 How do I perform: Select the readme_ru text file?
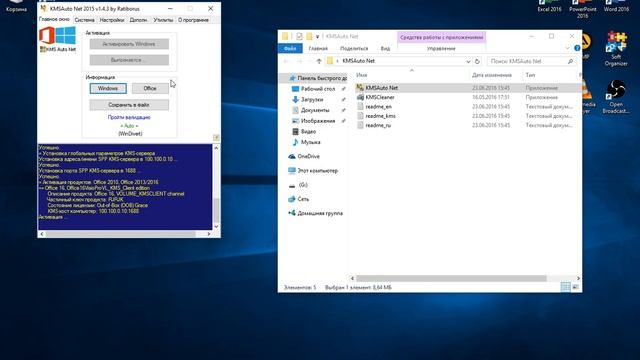[x=378, y=125]
